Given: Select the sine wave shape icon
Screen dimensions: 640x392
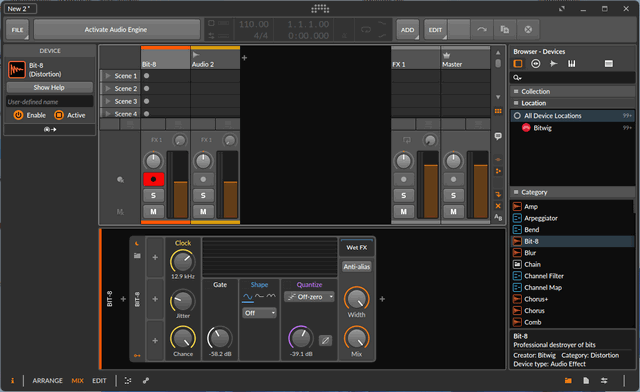Looking at the screenshot, I should [x=248, y=296].
